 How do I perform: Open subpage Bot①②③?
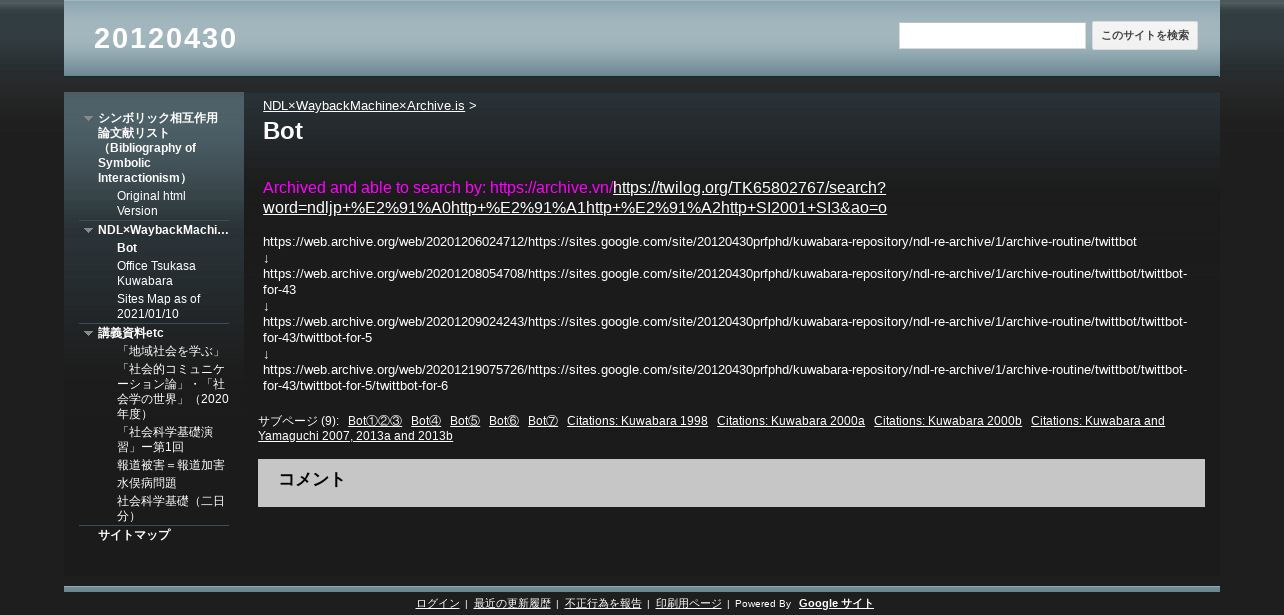(375, 421)
